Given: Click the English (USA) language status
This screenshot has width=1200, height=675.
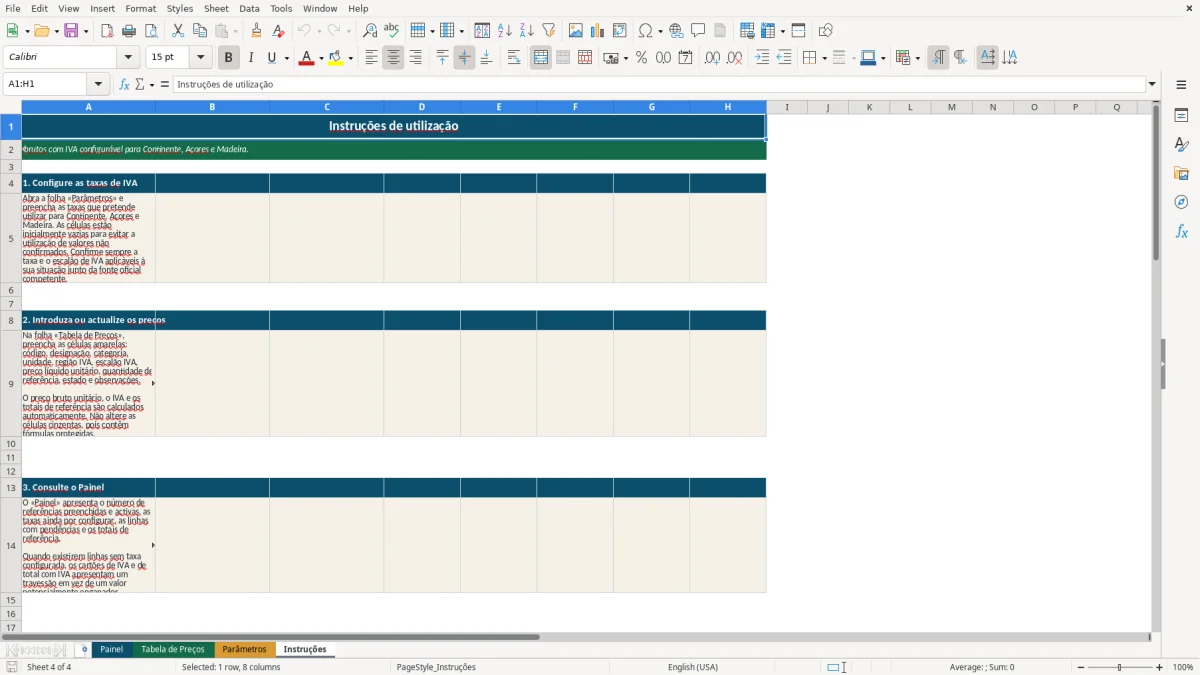Looking at the screenshot, I should 693,667.
